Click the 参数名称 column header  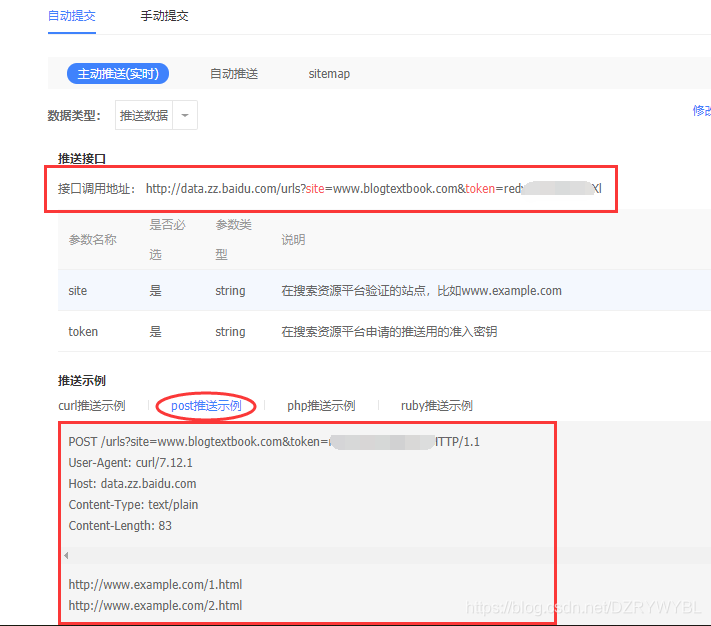93,239
